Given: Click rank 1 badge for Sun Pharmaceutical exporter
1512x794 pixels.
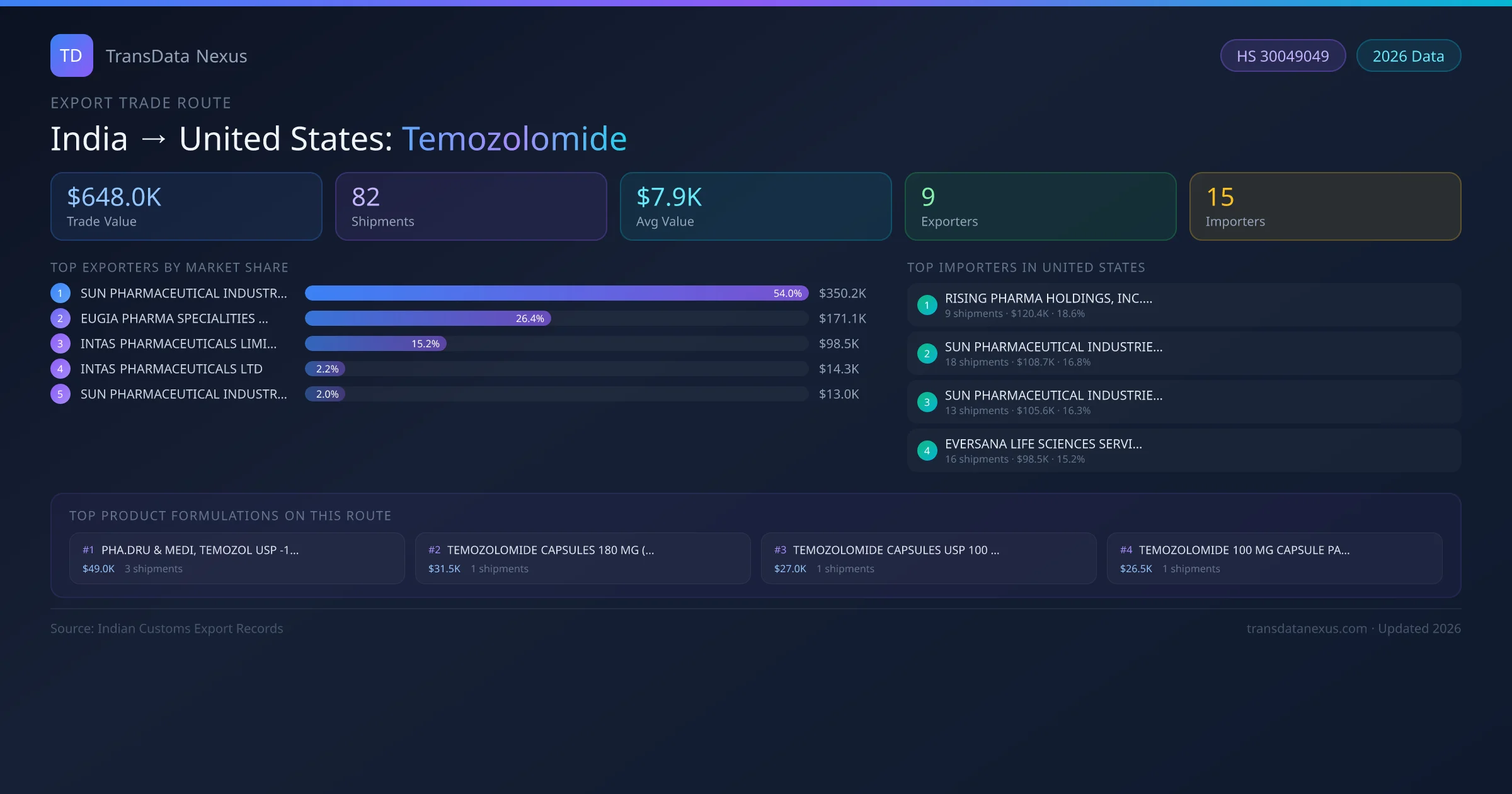Looking at the screenshot, I should [60, 293].
